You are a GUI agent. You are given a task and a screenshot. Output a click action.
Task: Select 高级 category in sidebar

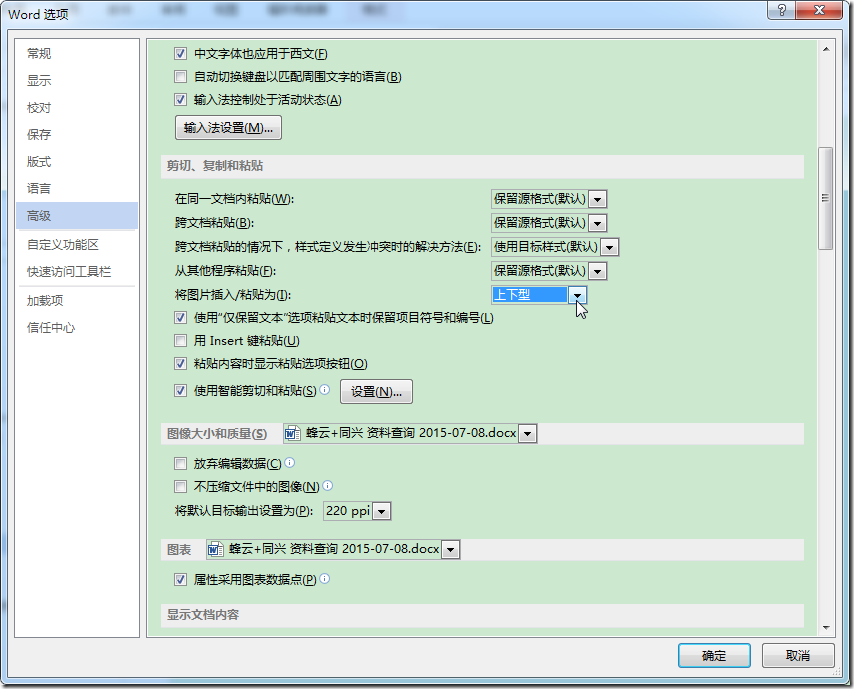pyautogui.click(x=77, y=216)
